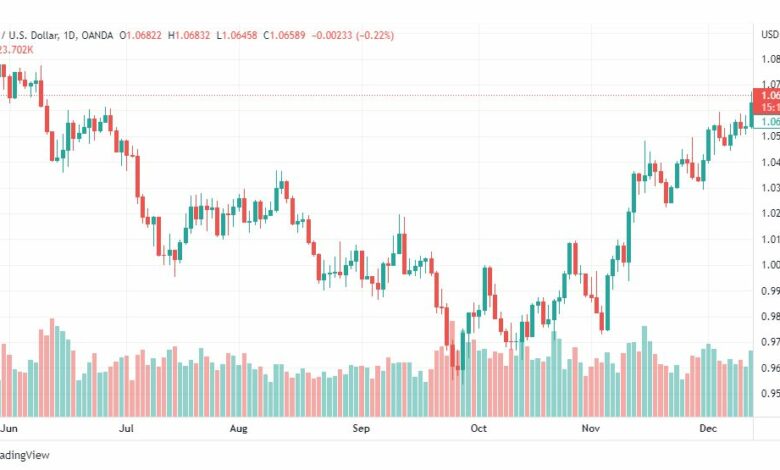Click the price change −0.00233 (−0.22%) text
Image resolution: width=780 pixels, height=470 pixels.
point(353,35)
